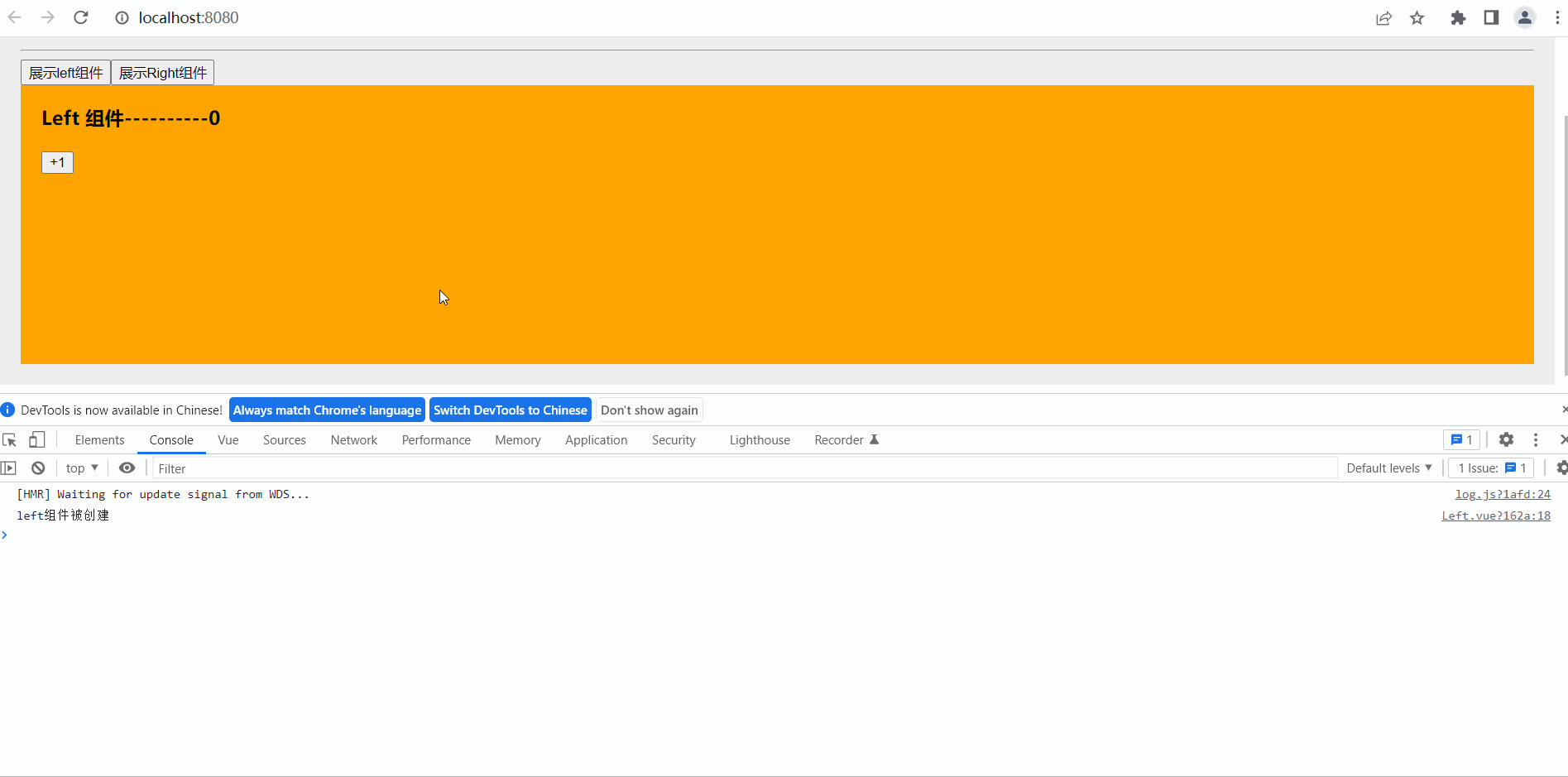Open the Vue devtools tab
The width and height of the screenshot is (1568, 777).
pyautogui.click(x=228, y=440)
